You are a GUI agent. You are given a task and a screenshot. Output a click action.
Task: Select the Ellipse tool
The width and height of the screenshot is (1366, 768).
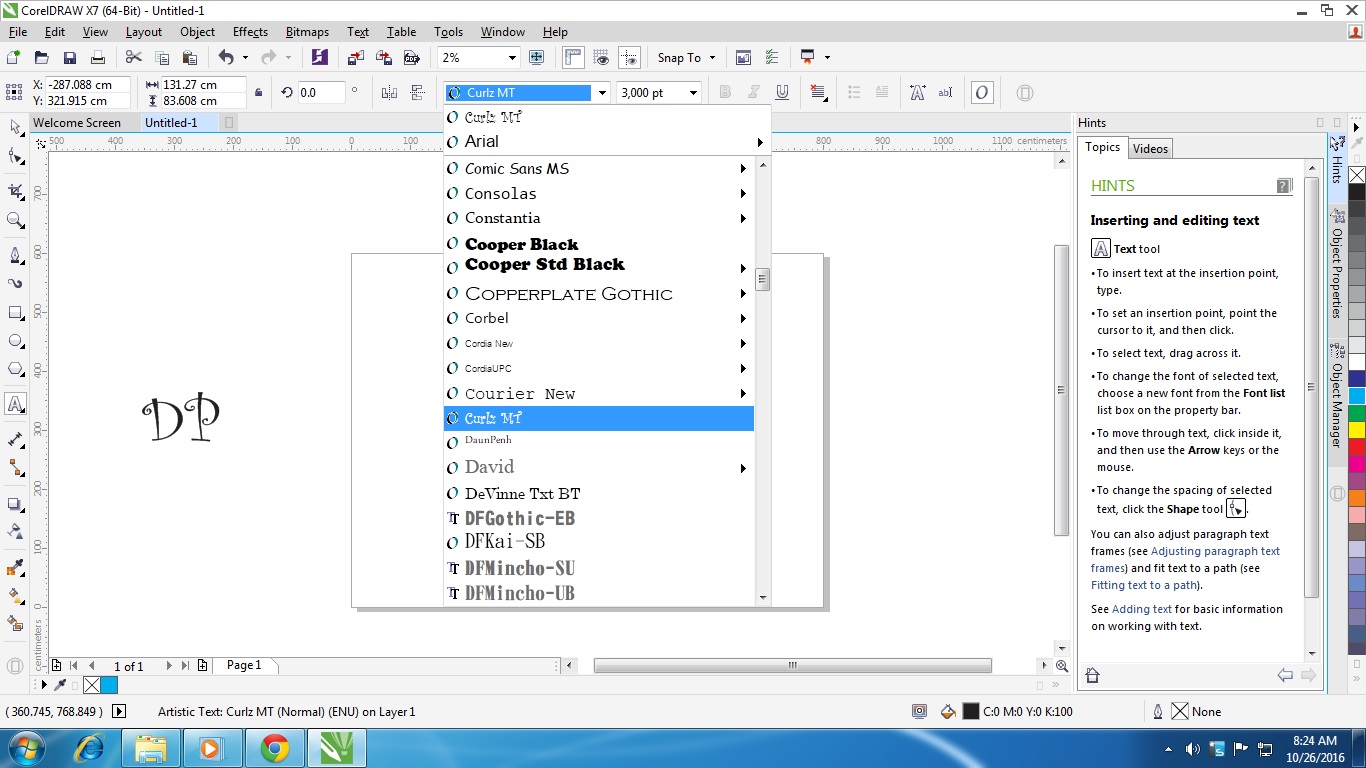tap(15, 342)
